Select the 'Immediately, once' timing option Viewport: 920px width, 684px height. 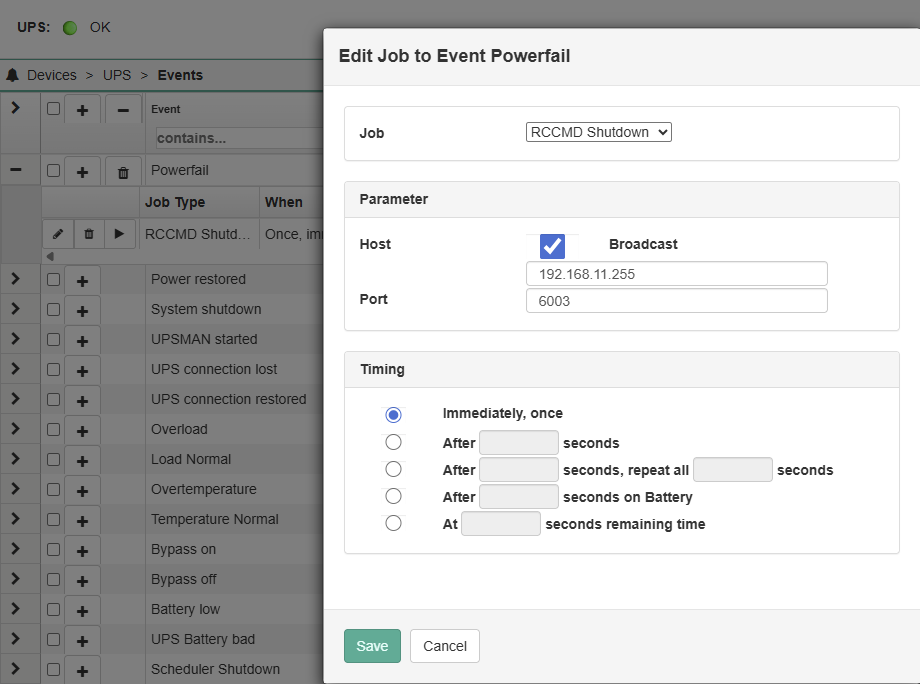coord(393,415)
